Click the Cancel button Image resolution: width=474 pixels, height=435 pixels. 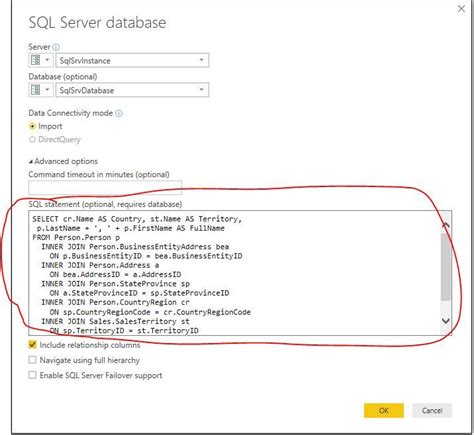[432, 410]
